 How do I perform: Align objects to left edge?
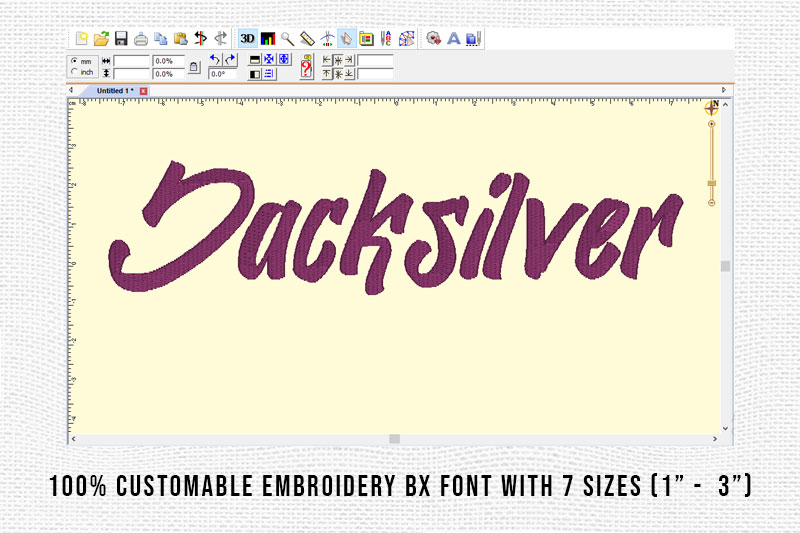tap(327, 60)
